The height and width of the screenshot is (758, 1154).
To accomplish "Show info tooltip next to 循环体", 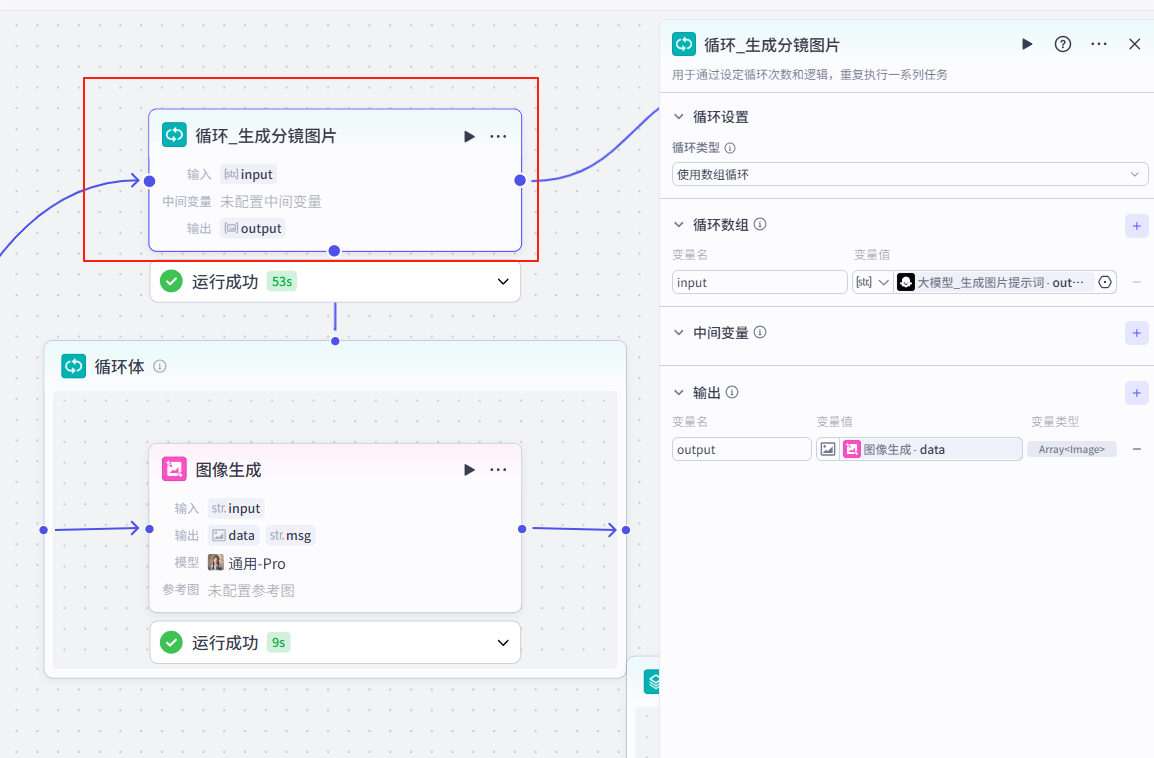I will click(160, 367).
